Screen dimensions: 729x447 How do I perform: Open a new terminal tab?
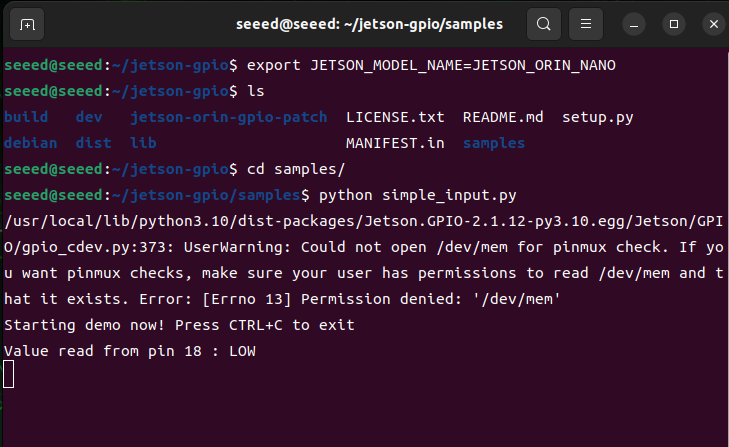pos(27,24)
